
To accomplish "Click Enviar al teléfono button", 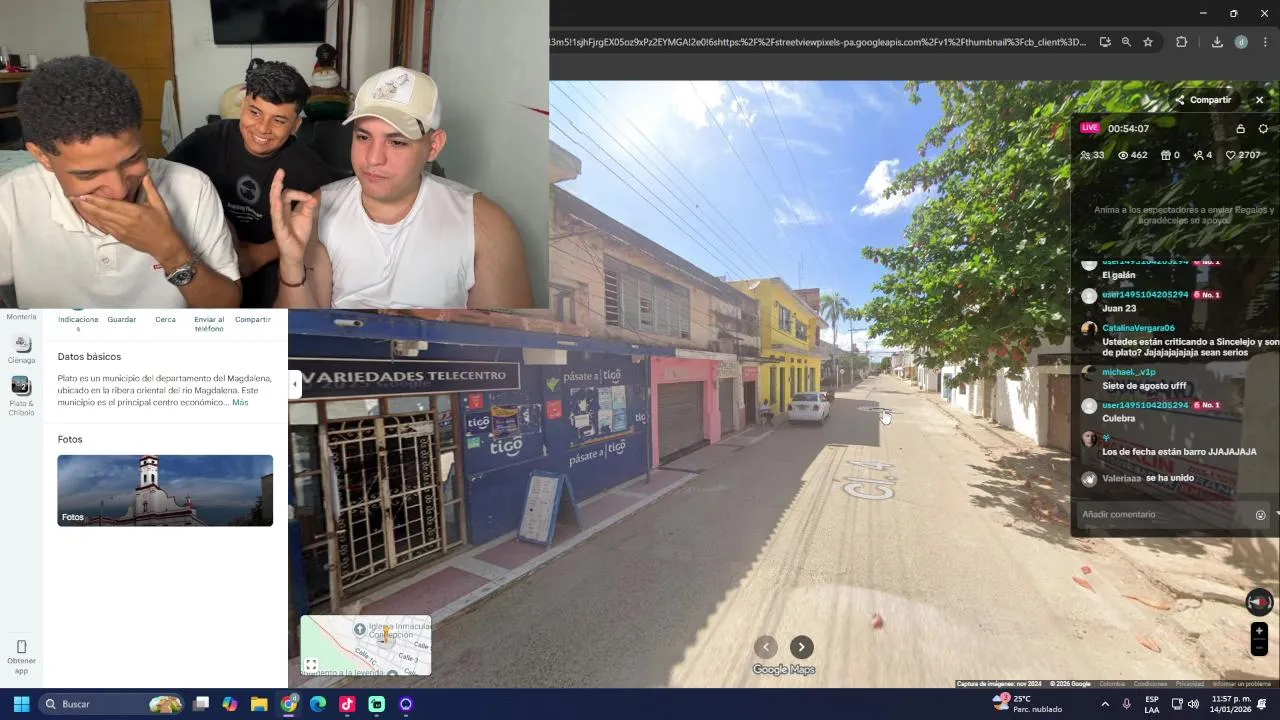I will (209, 324).
